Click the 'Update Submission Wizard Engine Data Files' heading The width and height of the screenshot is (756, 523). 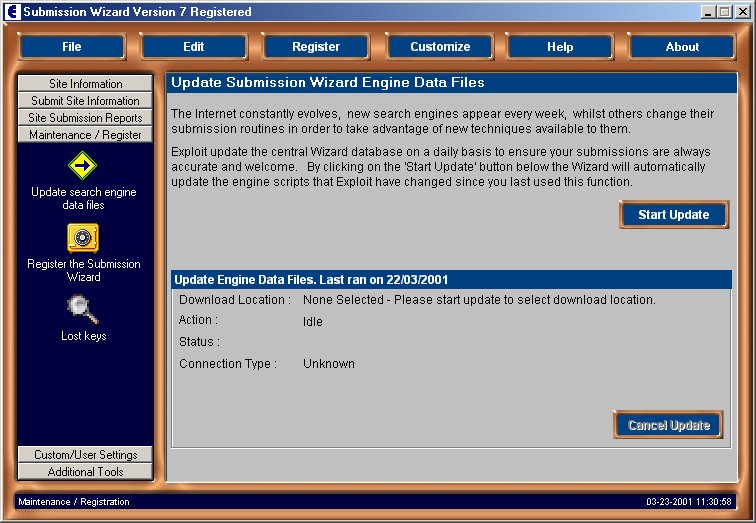click(x=328, y=82)
